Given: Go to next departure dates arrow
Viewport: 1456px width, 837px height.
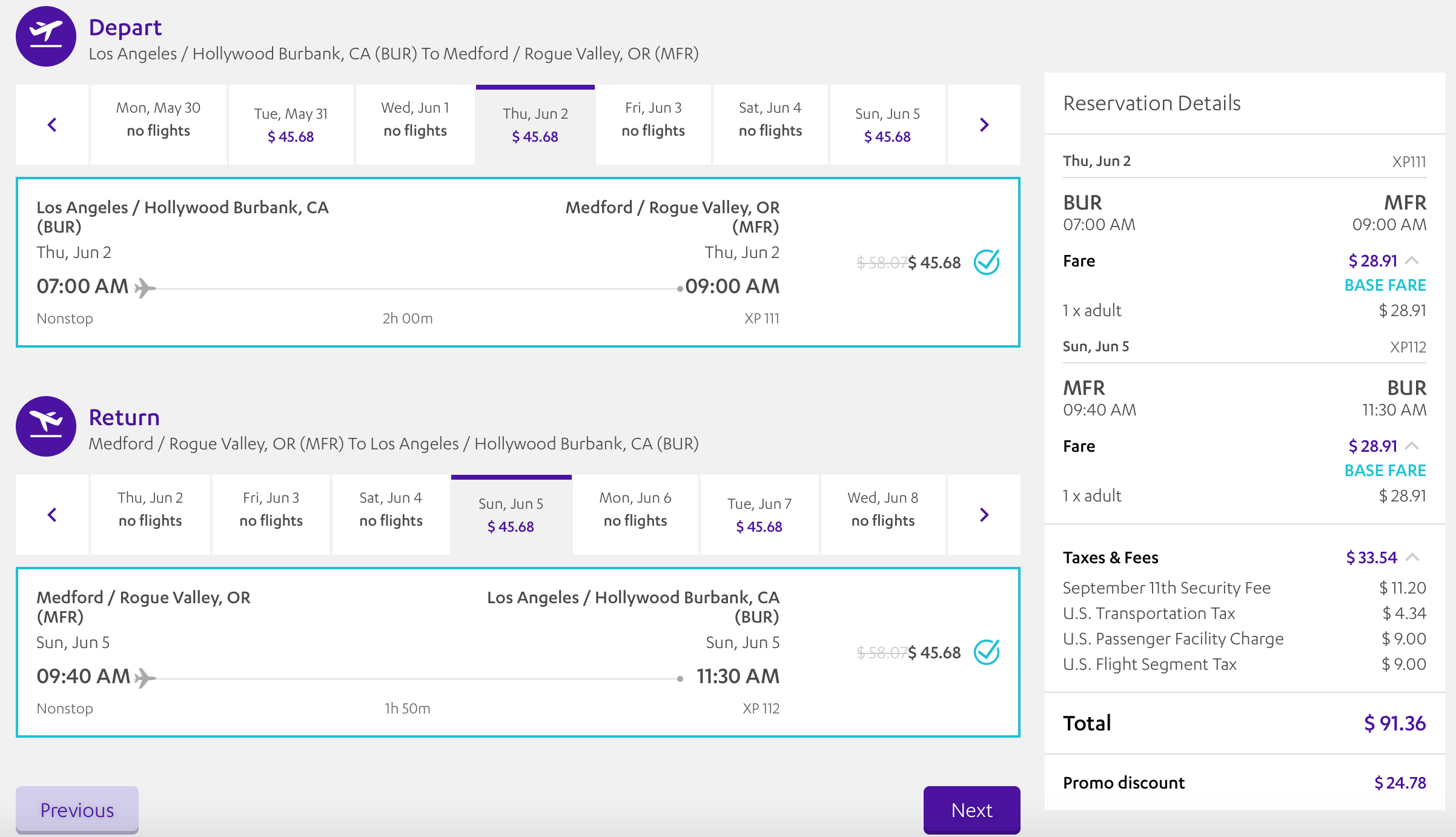Looking at the screenshot, I should pyautogui.click(x=984, y=125).
